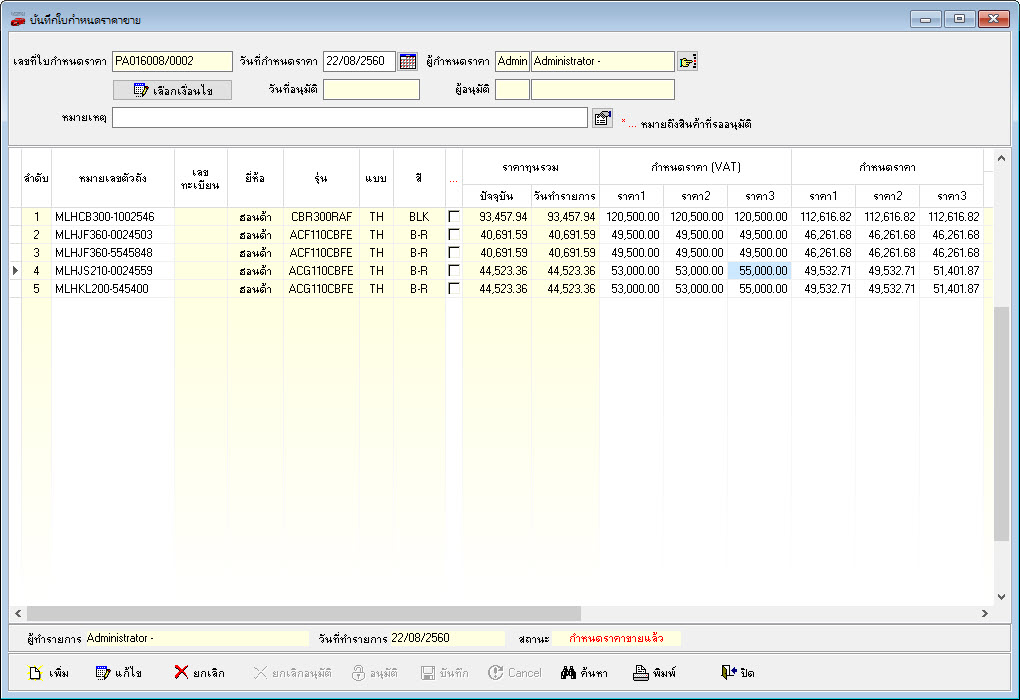Click the horizontal scrollbar thumb
Screen dimensions: 1020x700
[x=304, y=613]
